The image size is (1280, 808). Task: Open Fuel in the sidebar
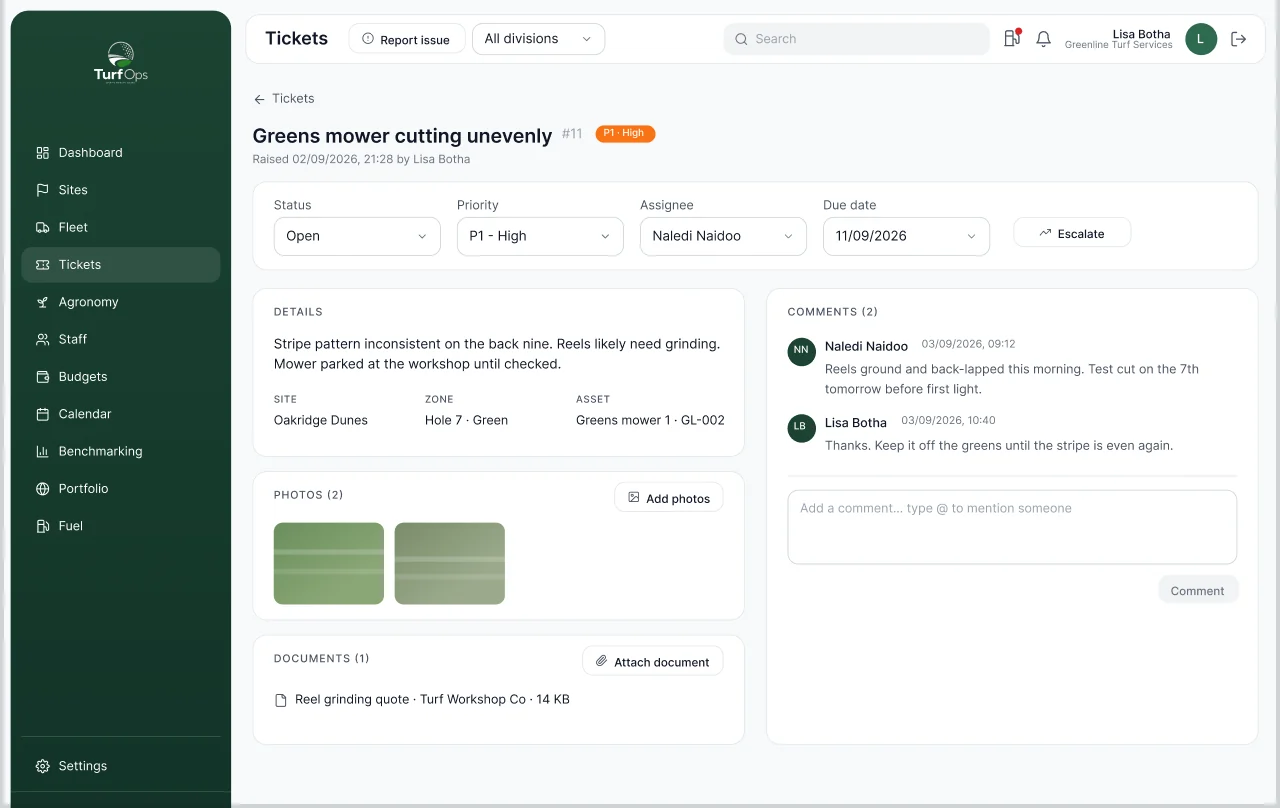(120, 526)
